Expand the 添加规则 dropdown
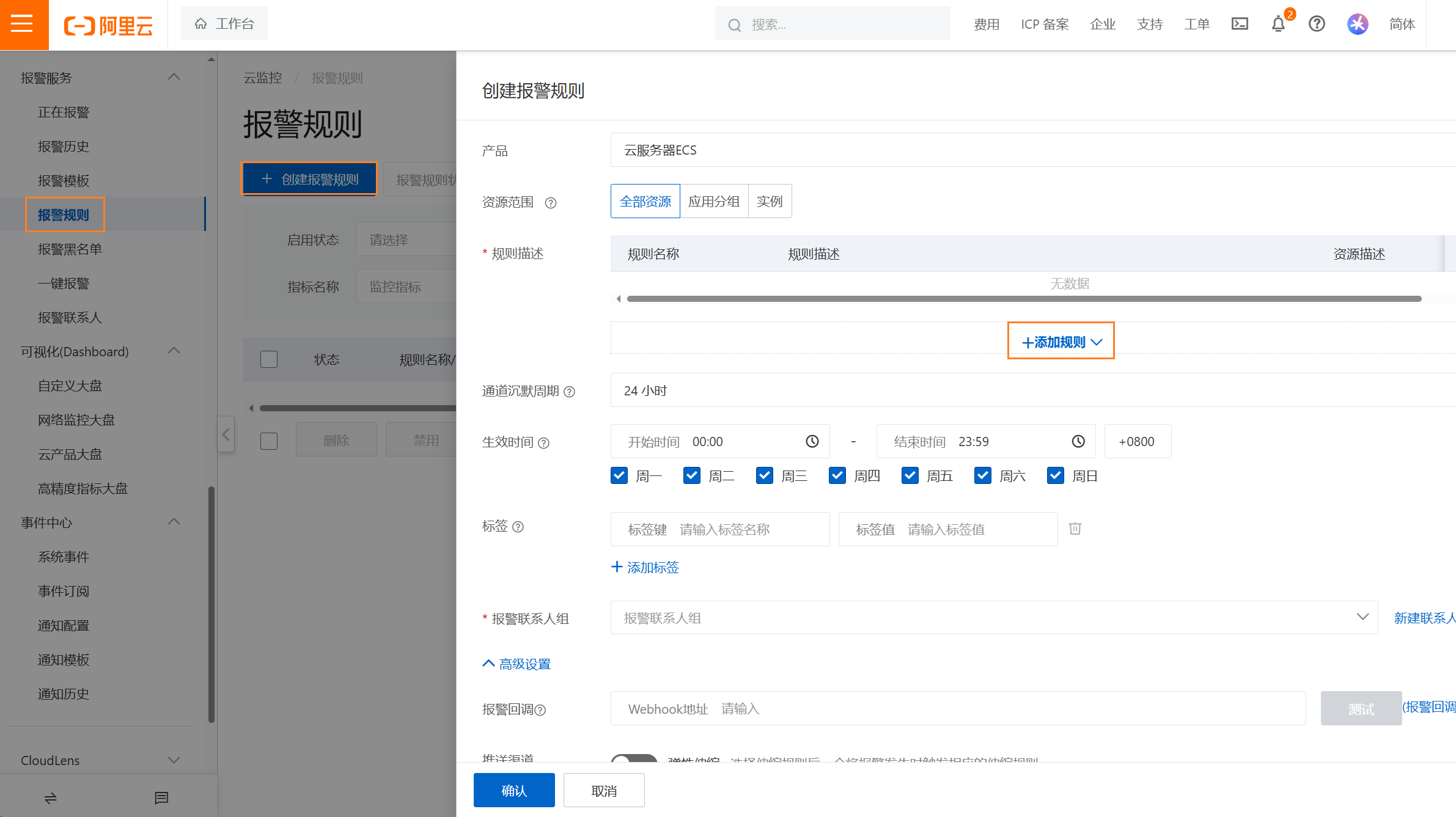The image size is (1456, 817). pos(1061,341)
